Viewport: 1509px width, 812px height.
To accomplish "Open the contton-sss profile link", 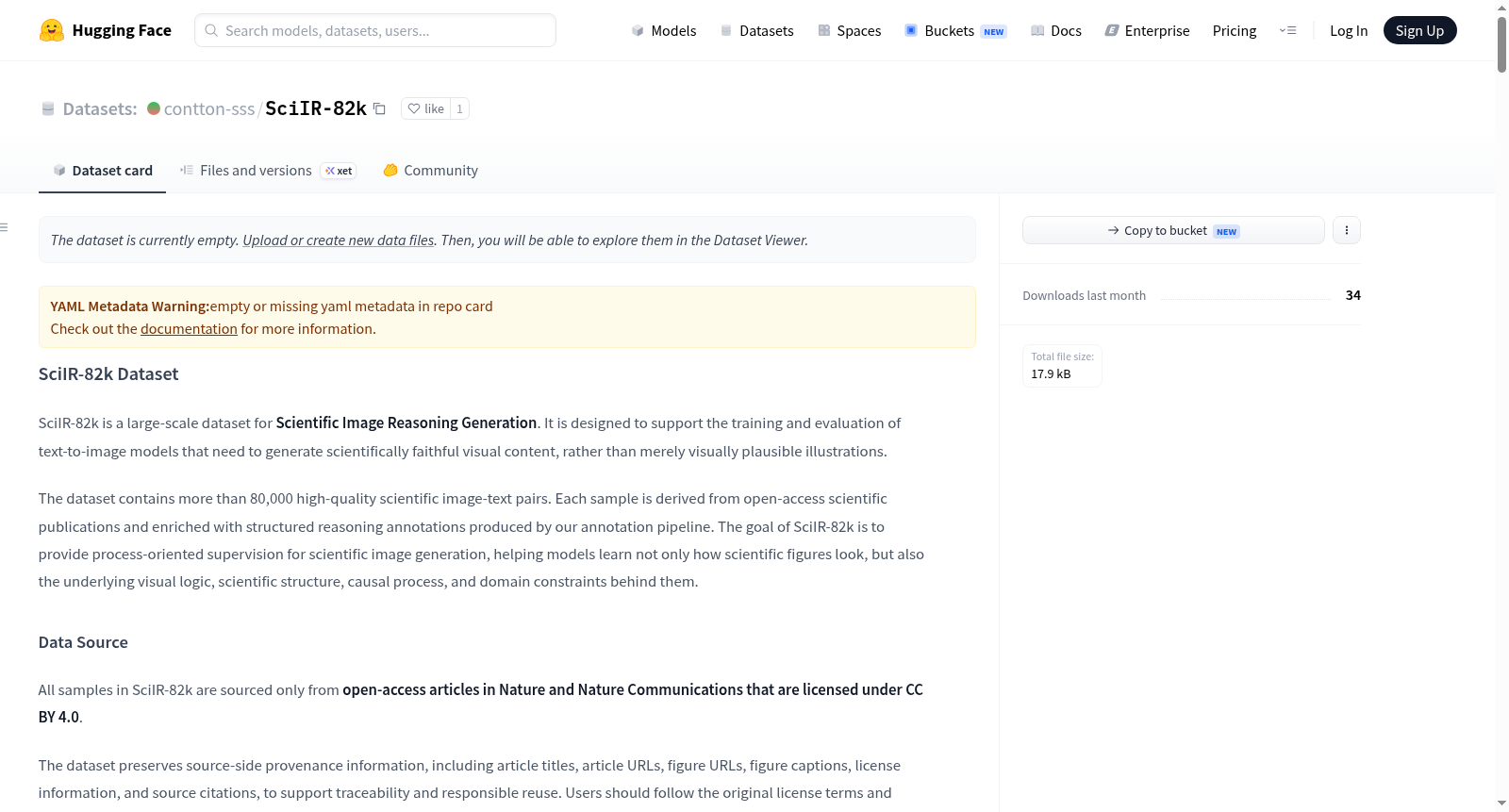I will click(209, 108).
